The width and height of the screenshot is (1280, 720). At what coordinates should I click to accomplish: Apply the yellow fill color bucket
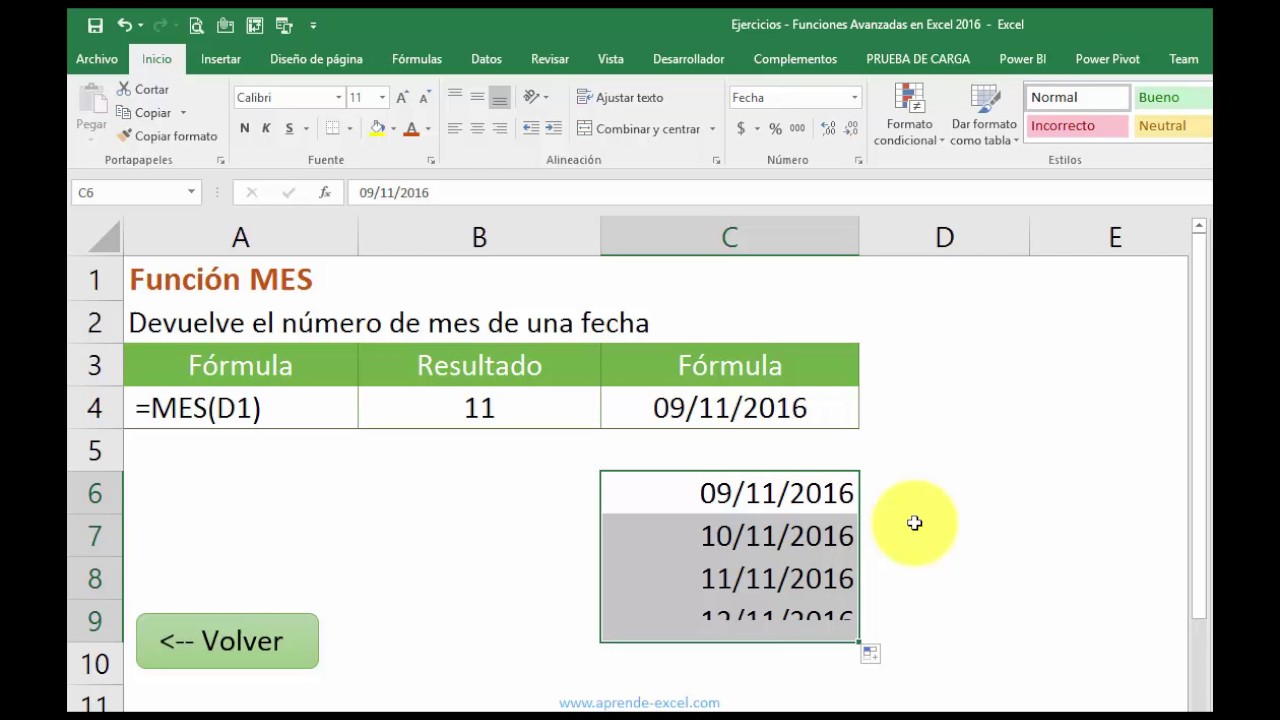tap(377, 128)
